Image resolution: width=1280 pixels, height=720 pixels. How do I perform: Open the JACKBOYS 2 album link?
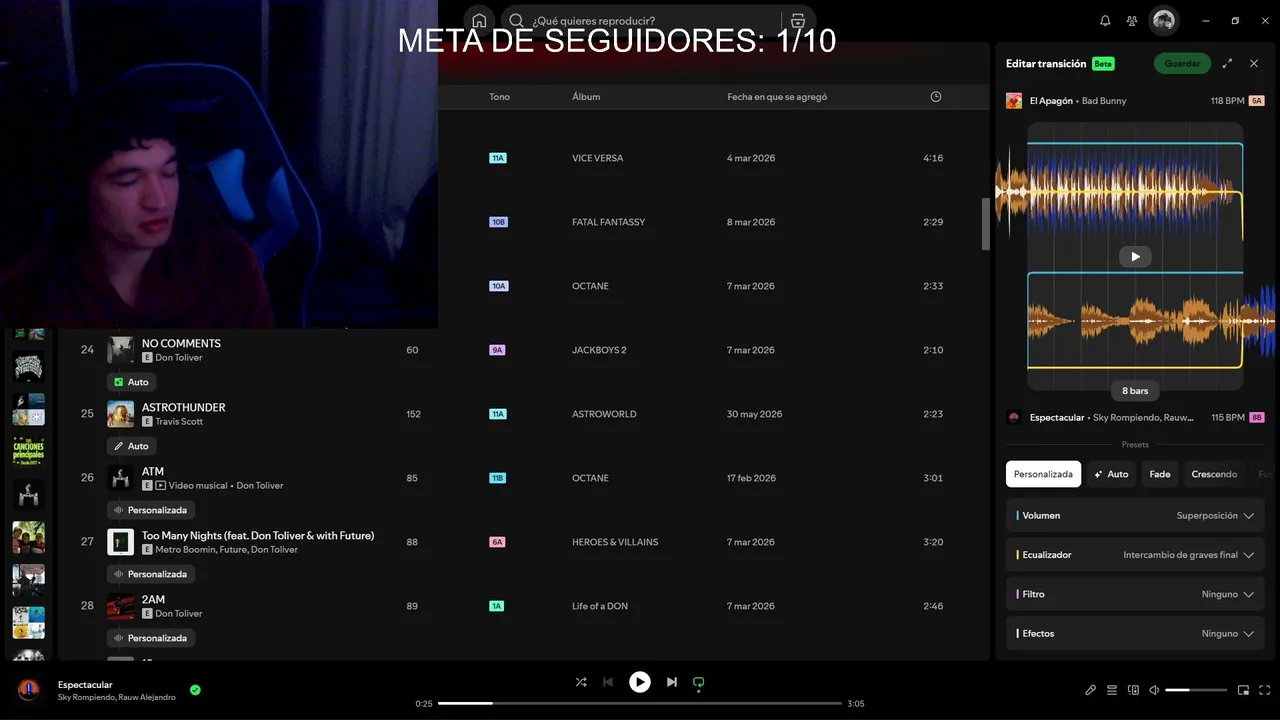click(599, 350)
